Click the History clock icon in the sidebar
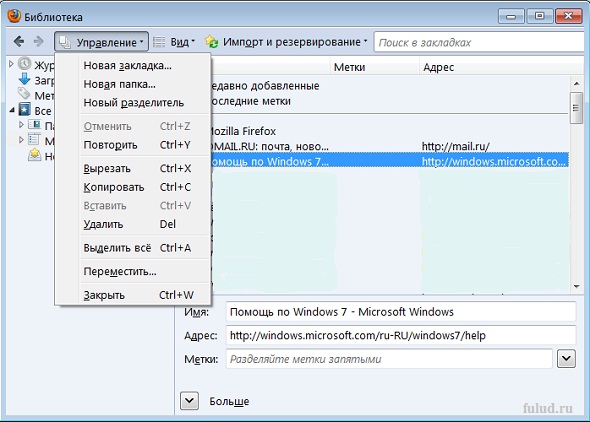 25,64
